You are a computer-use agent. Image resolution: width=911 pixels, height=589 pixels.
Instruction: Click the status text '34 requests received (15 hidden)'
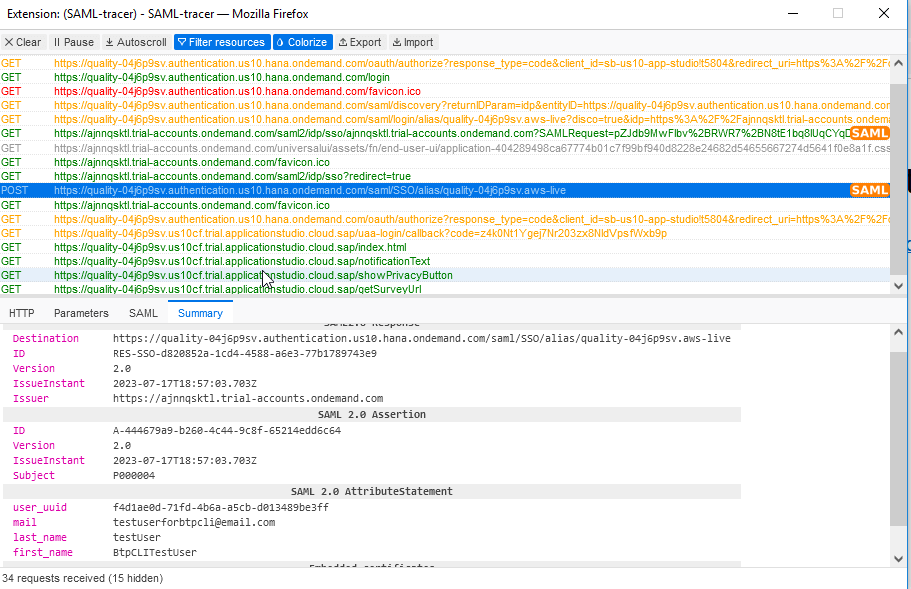[83, 578]
